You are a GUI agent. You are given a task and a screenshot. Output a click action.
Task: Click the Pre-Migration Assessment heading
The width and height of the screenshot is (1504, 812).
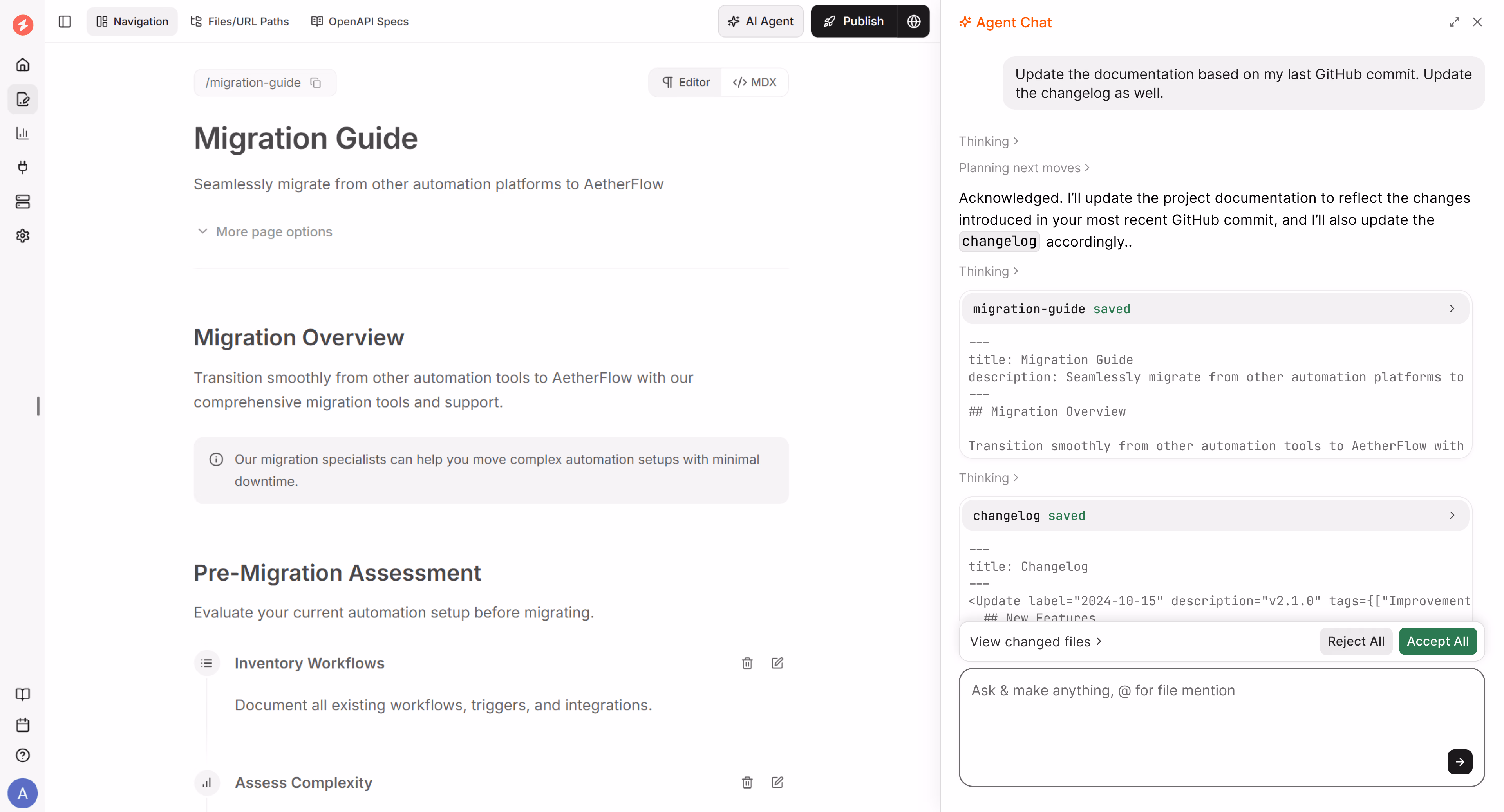pos(338,573)
